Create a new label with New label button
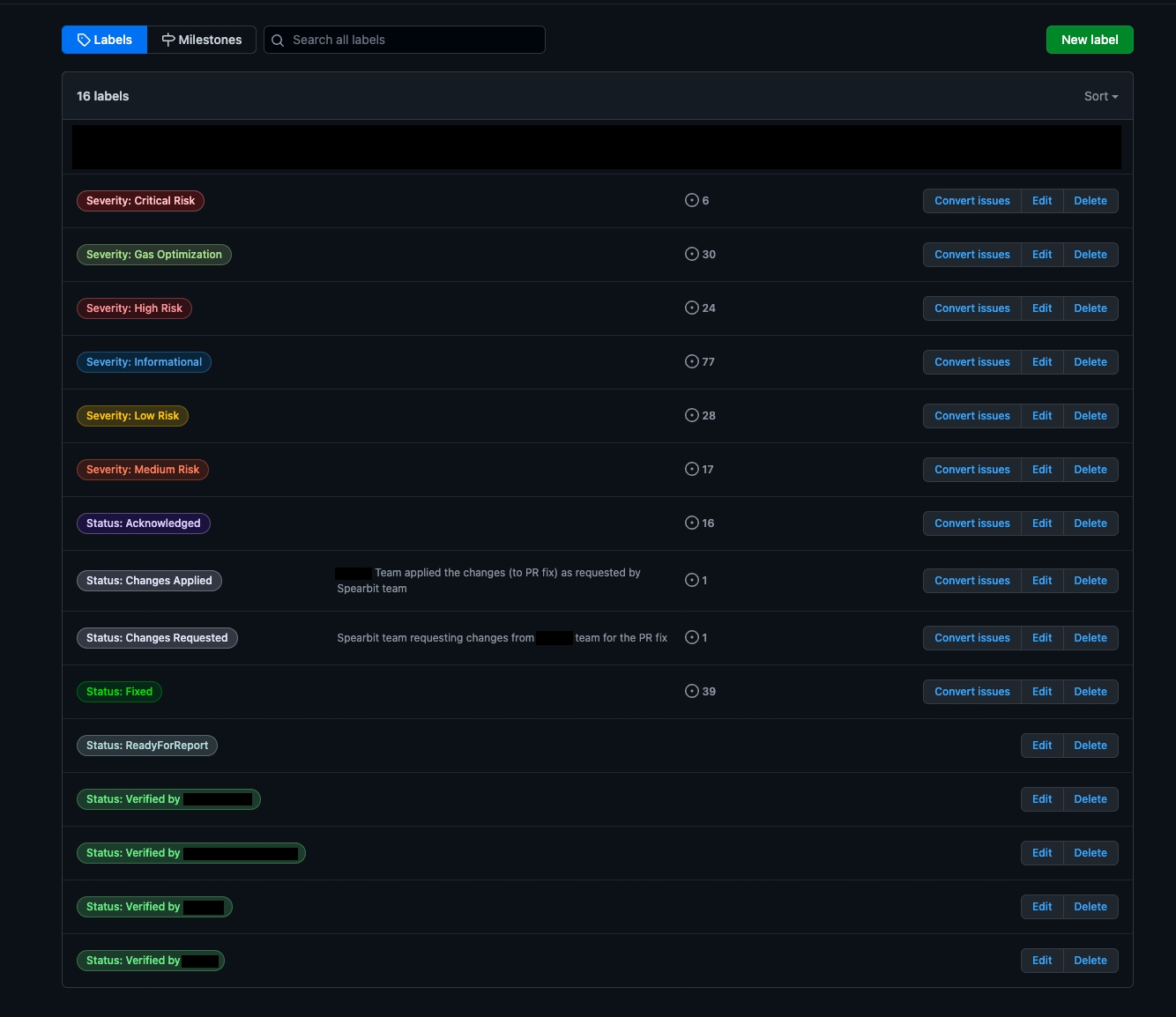Viewport: 1176px width, 1017px height. [1089, 40]
